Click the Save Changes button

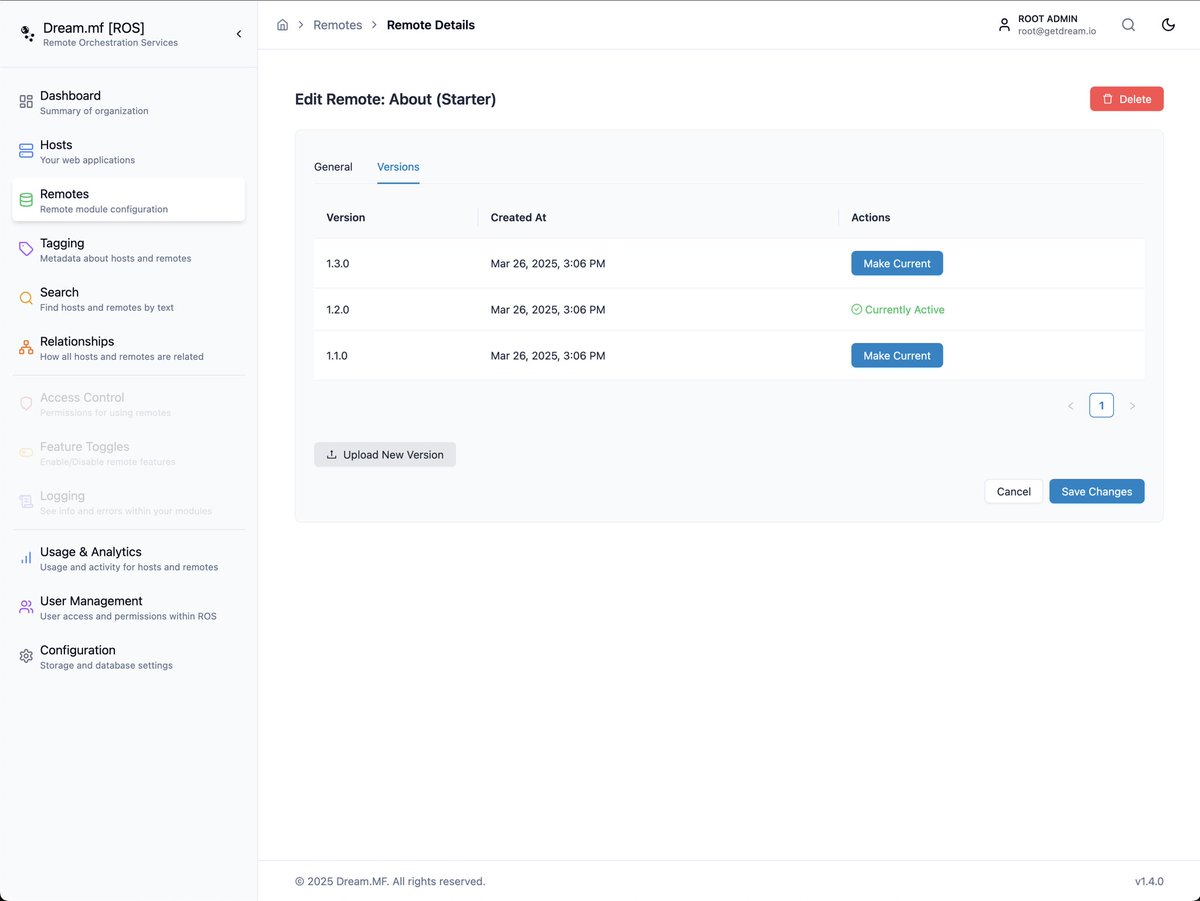click(1097, 491)
